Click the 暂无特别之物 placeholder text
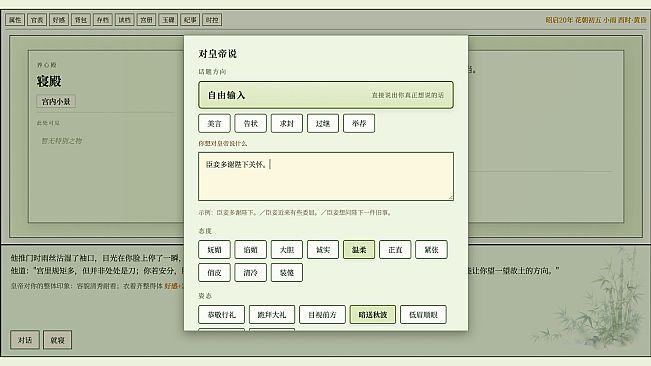 pos(61,141)
